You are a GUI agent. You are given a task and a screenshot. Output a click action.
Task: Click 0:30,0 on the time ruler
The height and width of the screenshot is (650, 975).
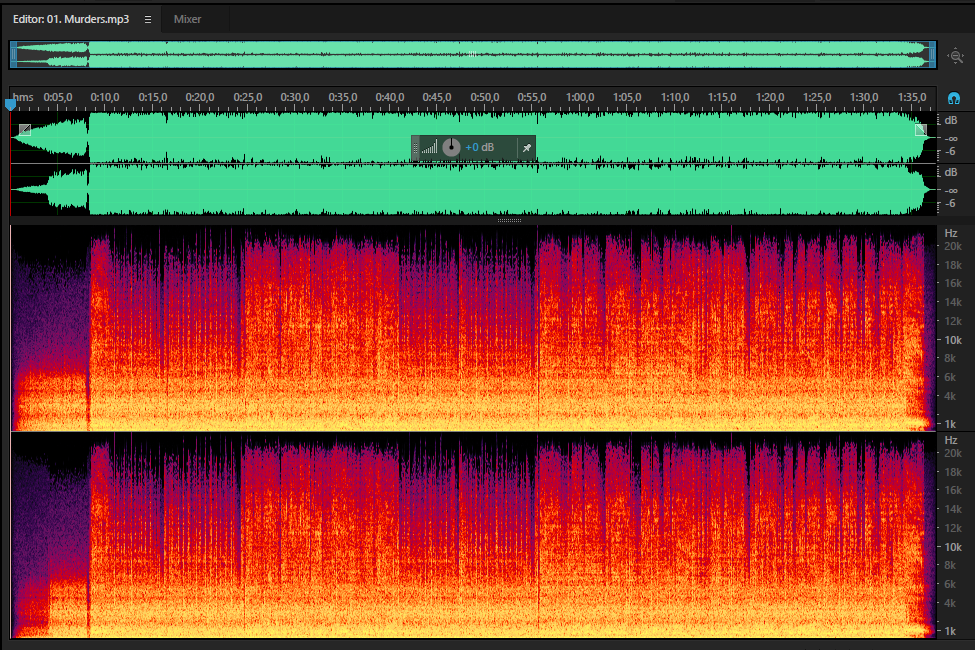click(x=295, y=98)
